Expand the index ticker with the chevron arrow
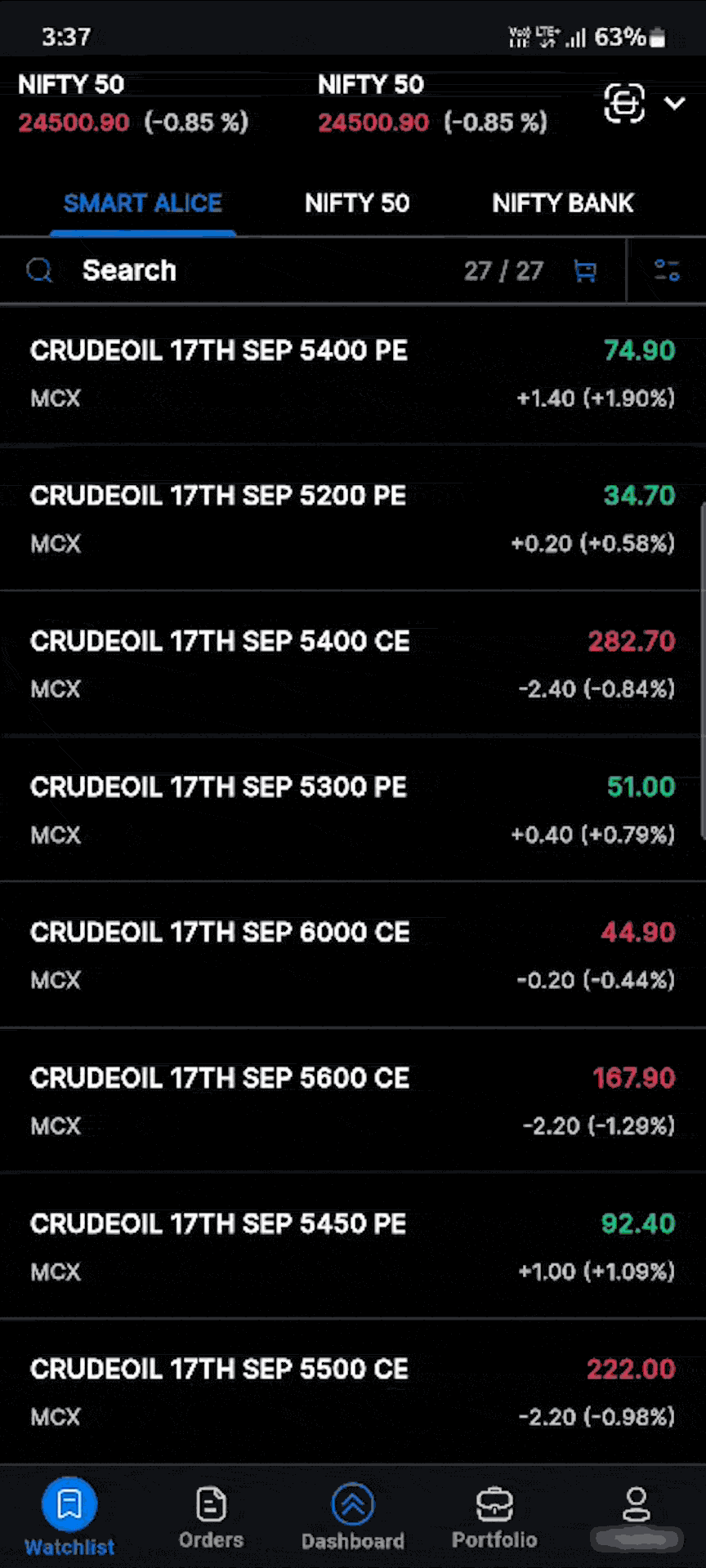 pos(675,104)
